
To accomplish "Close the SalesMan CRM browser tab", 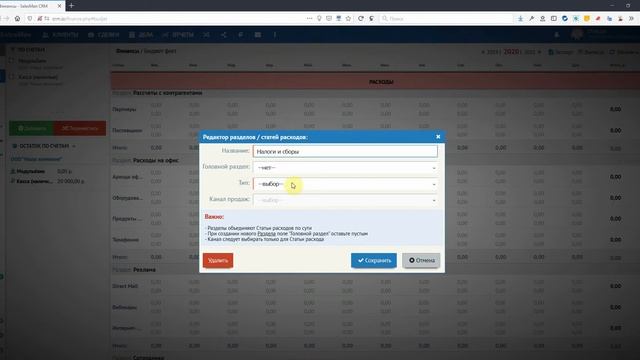I will click(60, 6).
